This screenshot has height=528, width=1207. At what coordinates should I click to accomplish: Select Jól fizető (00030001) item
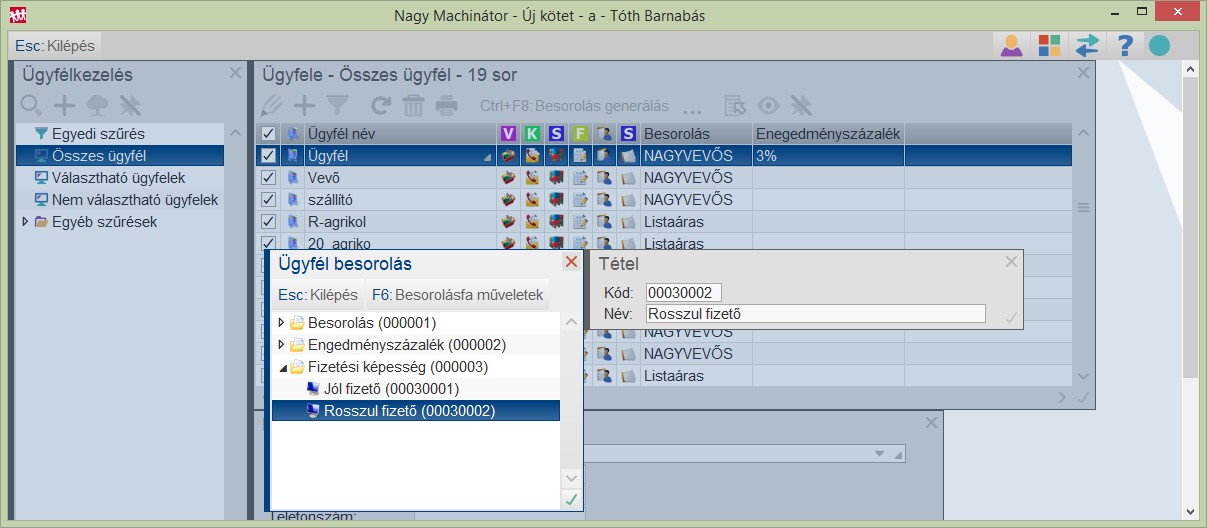click(416, 388)
